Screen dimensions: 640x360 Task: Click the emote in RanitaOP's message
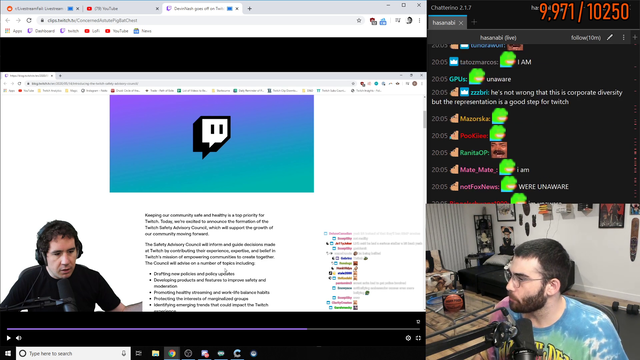click(x=499, y=150)
